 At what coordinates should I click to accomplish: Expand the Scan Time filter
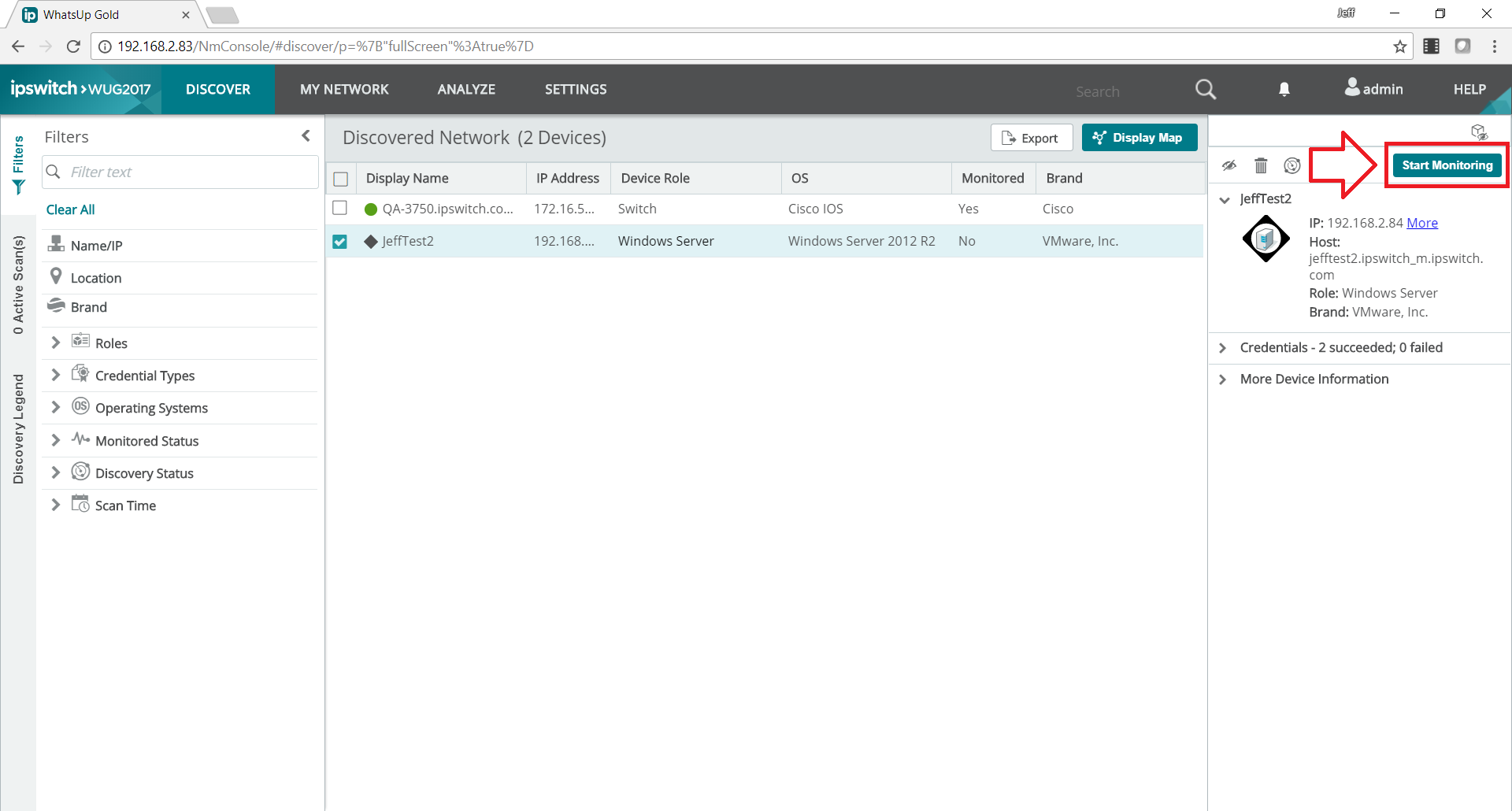(x=56, y=505)
